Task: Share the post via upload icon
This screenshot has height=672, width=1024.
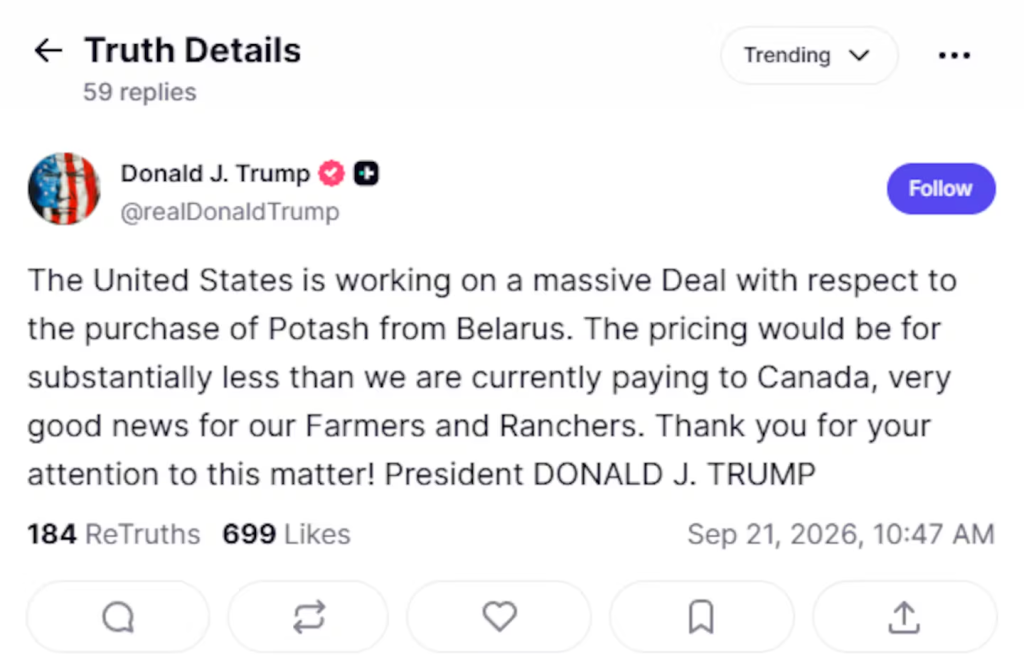Action: pyautogui.click(x=904, y=617)
